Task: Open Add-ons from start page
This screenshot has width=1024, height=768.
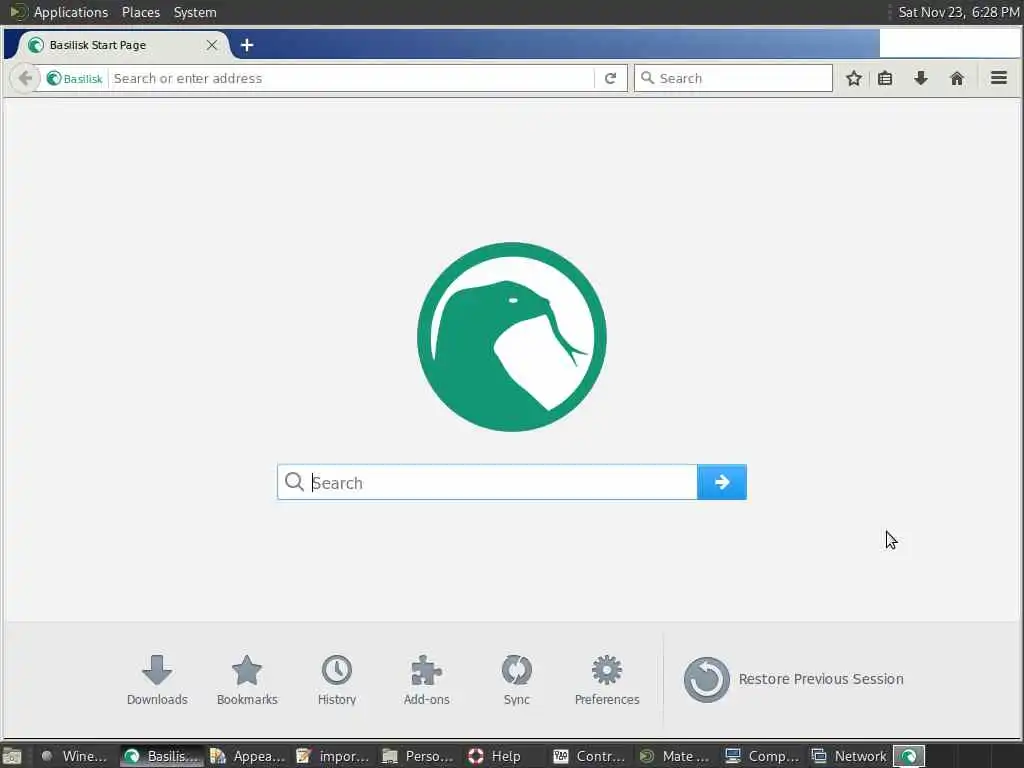Action: 426,680
